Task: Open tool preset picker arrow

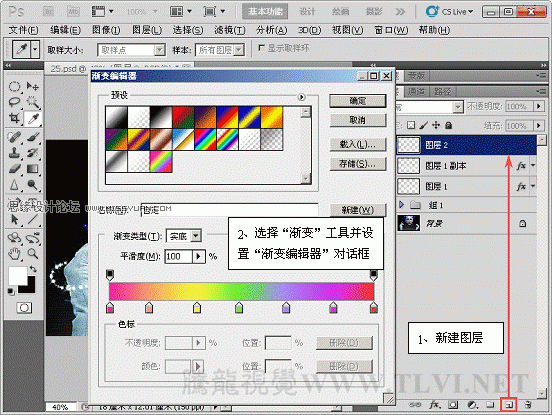Action: point(35,49)
